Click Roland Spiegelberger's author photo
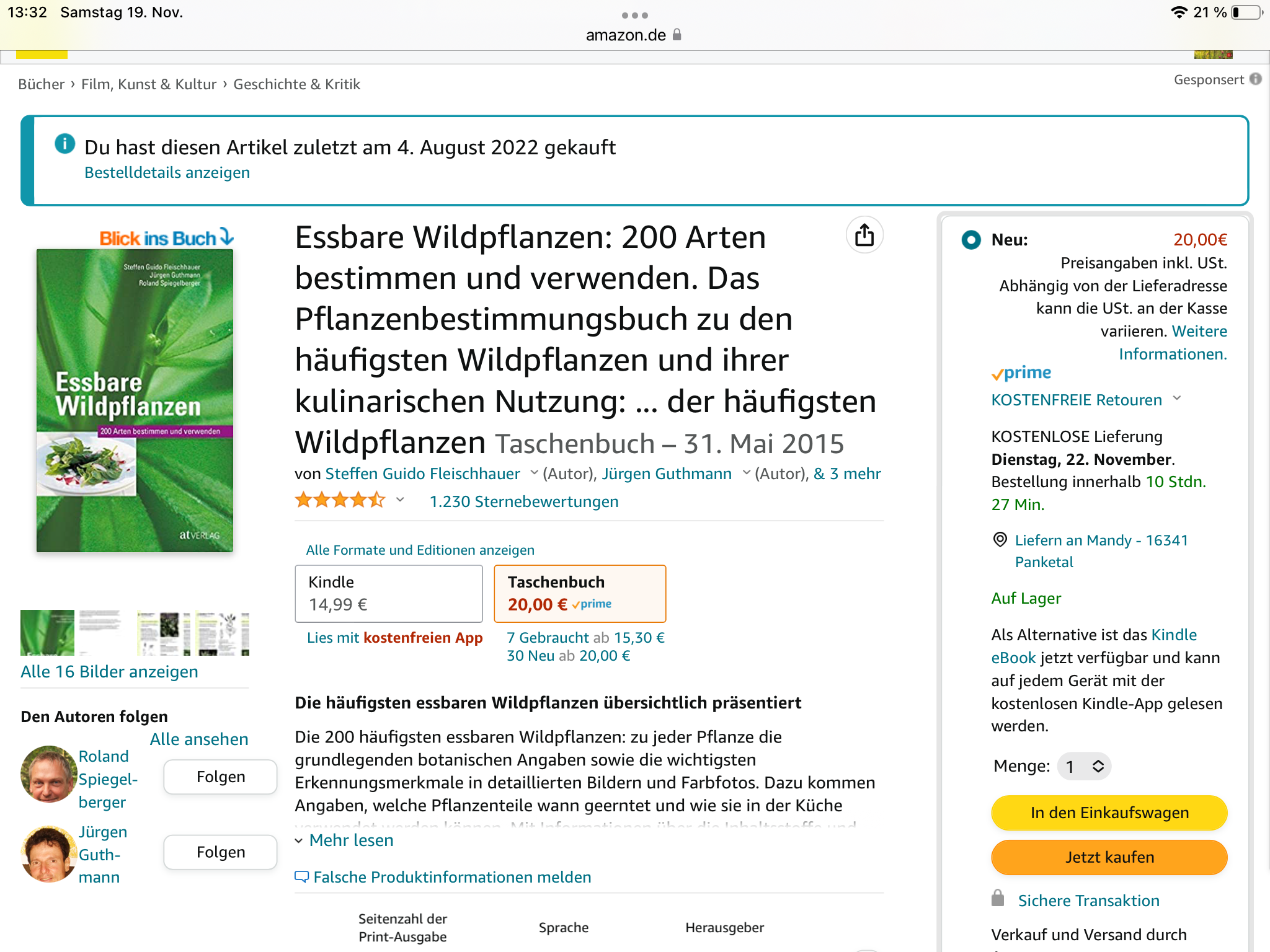 click(x=48, y=774)
